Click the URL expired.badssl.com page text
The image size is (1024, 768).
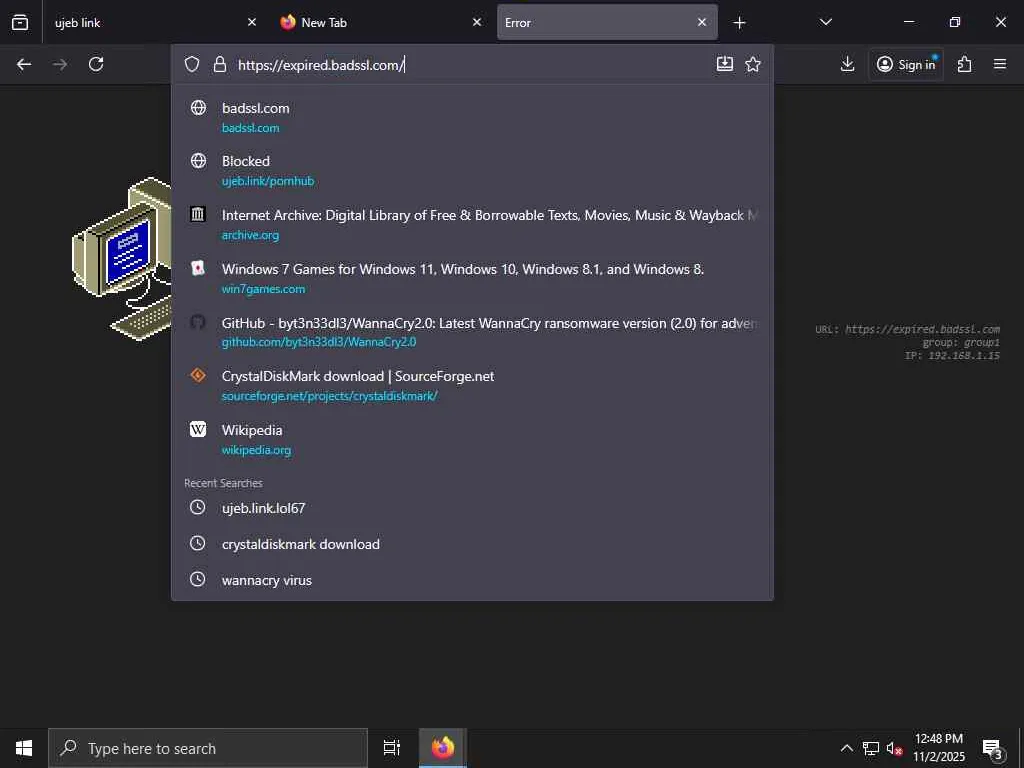907,329
